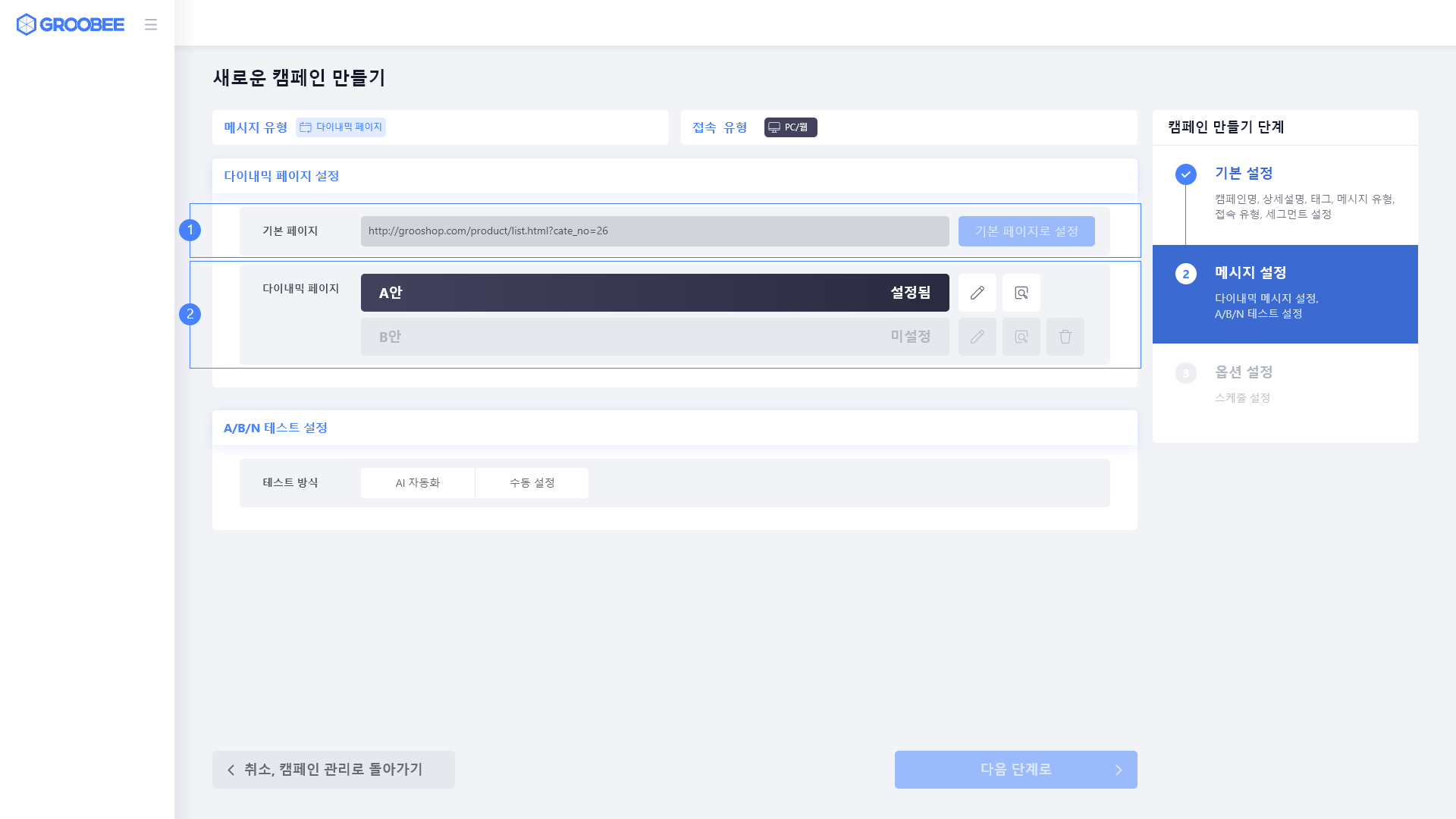Click the 기본 페이지로 설정 button
The height and width of the screenshot is (819, 1456).
1026,231
